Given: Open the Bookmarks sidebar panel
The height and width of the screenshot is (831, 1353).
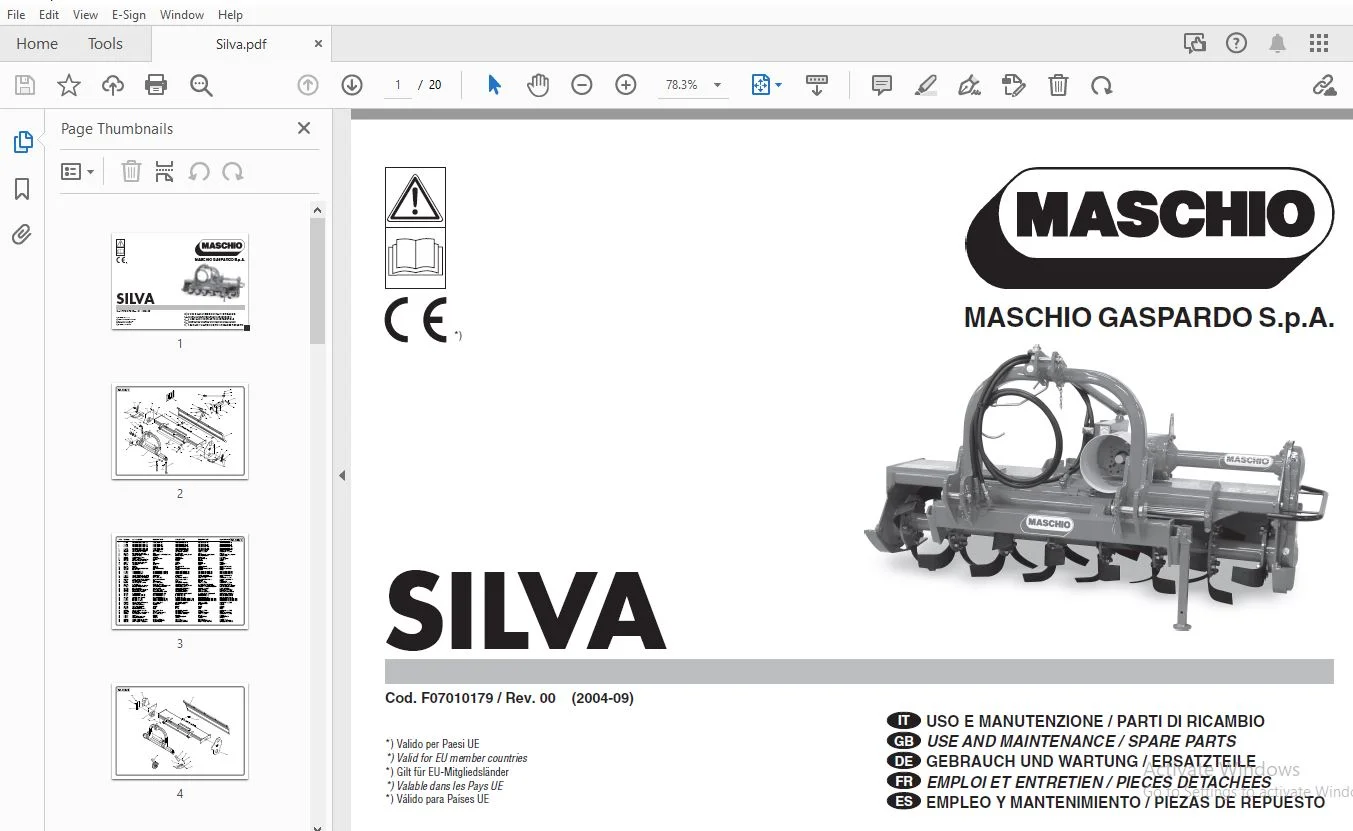Looking at the screenshot, I should tap(22, 189).
